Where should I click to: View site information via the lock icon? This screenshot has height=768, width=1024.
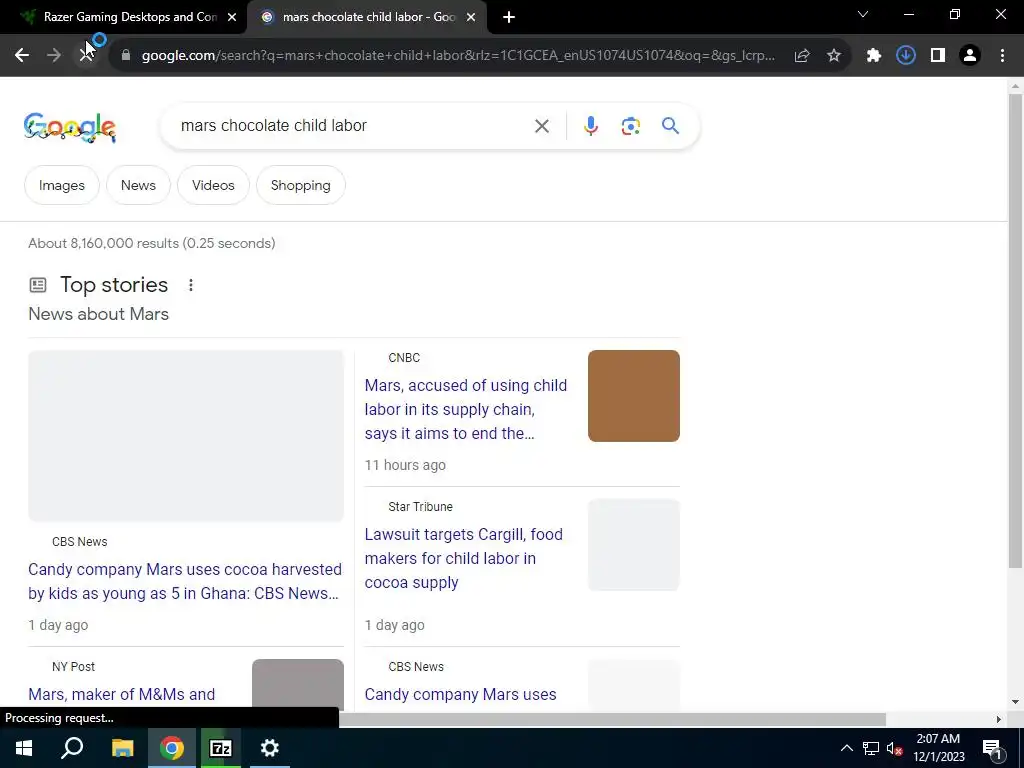126,56
